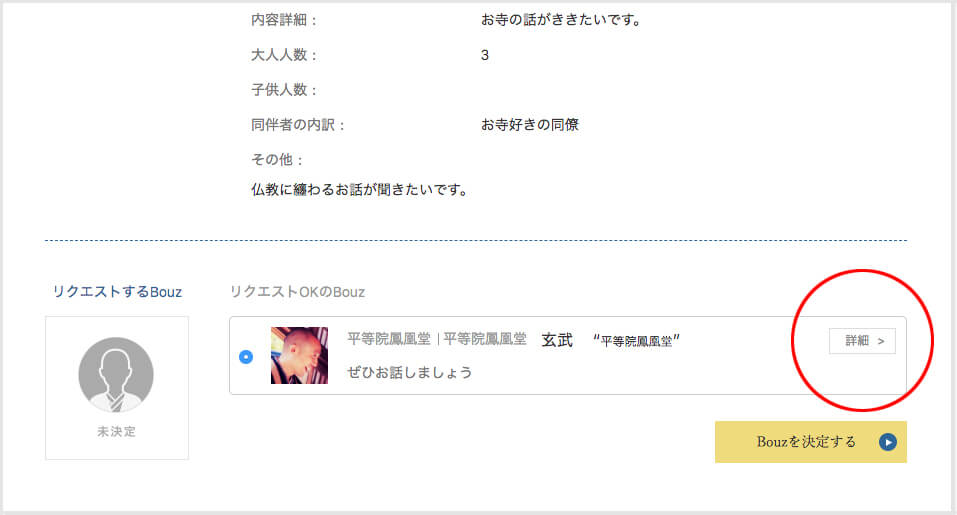Click the Bouzを決定する button
The height and width of the screenshot is (515, 957).
811,442
